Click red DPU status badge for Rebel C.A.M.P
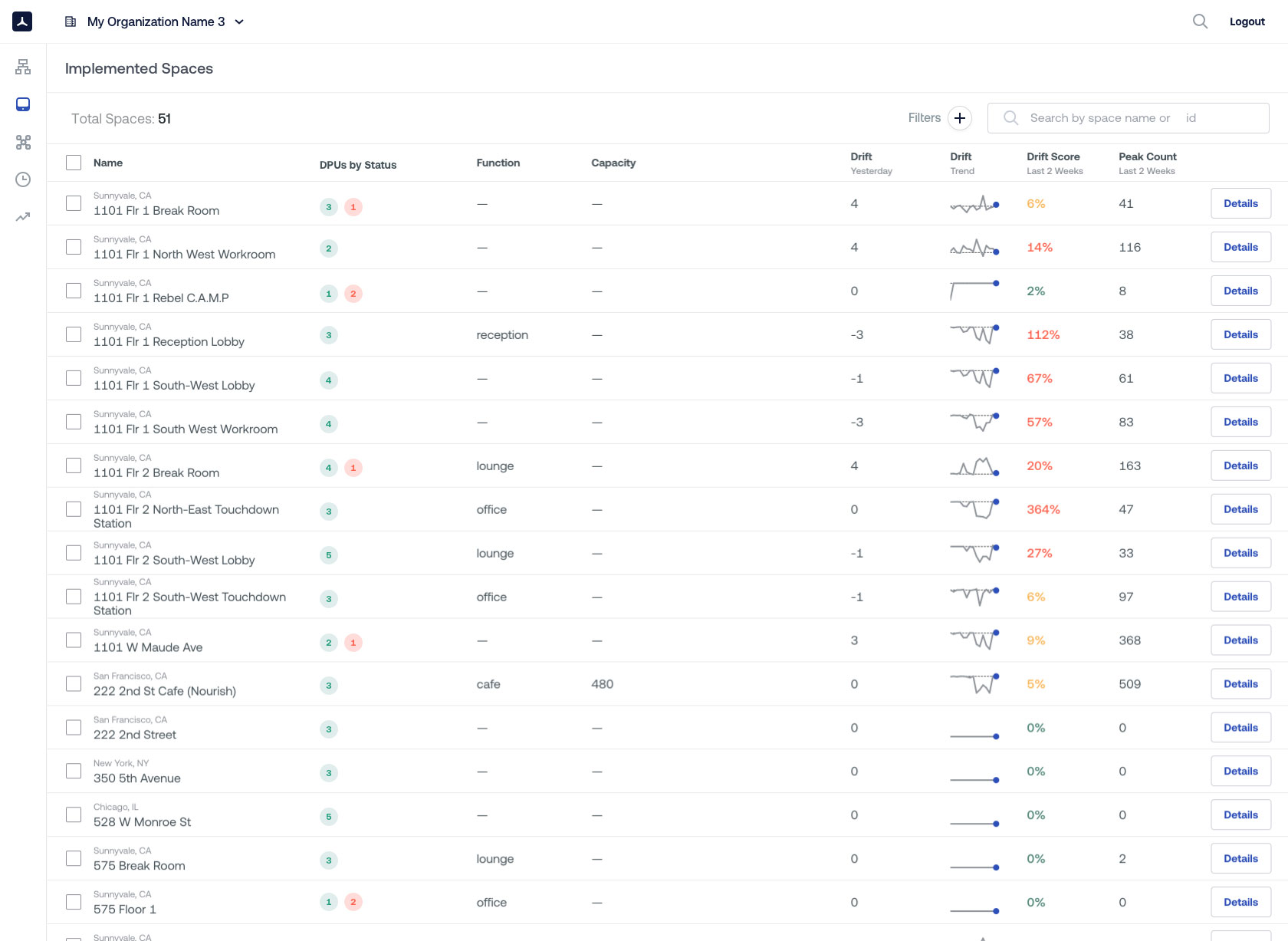Viewport: 1288px width, 941px height. tap(353, 294)
